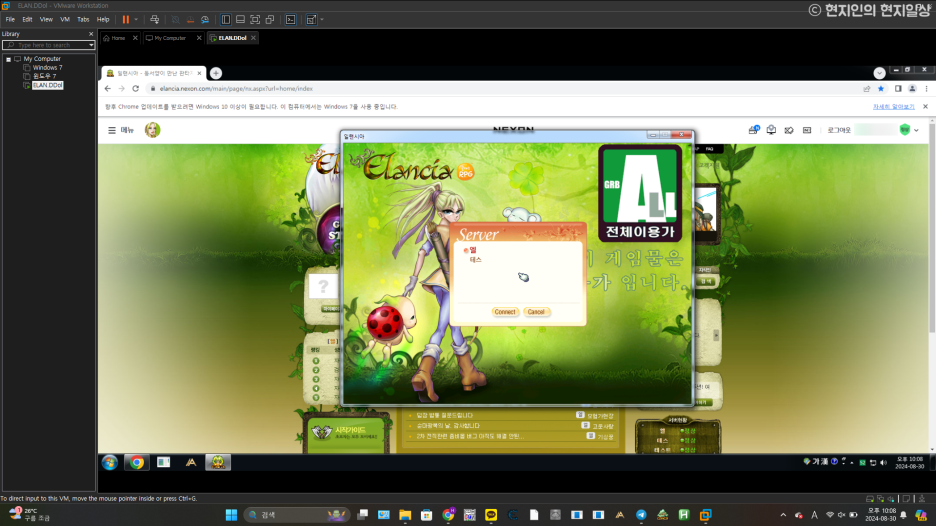The width and height of the screenshot is (936, 526).
Task: Open the Chrome tab search chevron
Action: [x=879, y=73]
